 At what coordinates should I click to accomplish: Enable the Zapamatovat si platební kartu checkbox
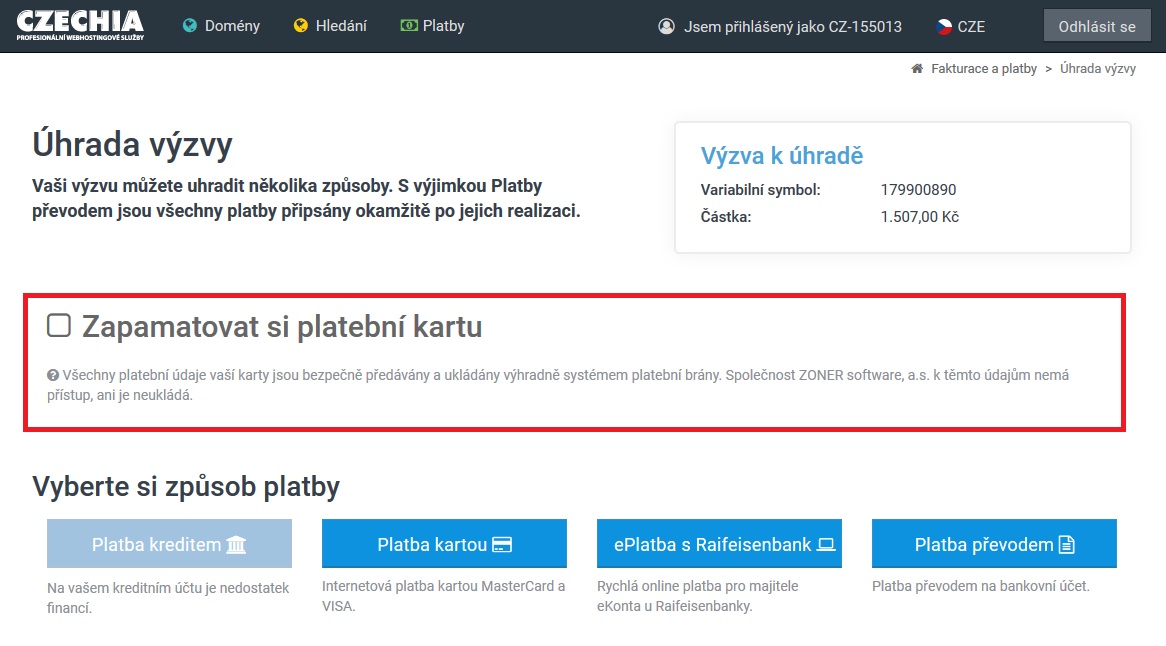point(60,325)
